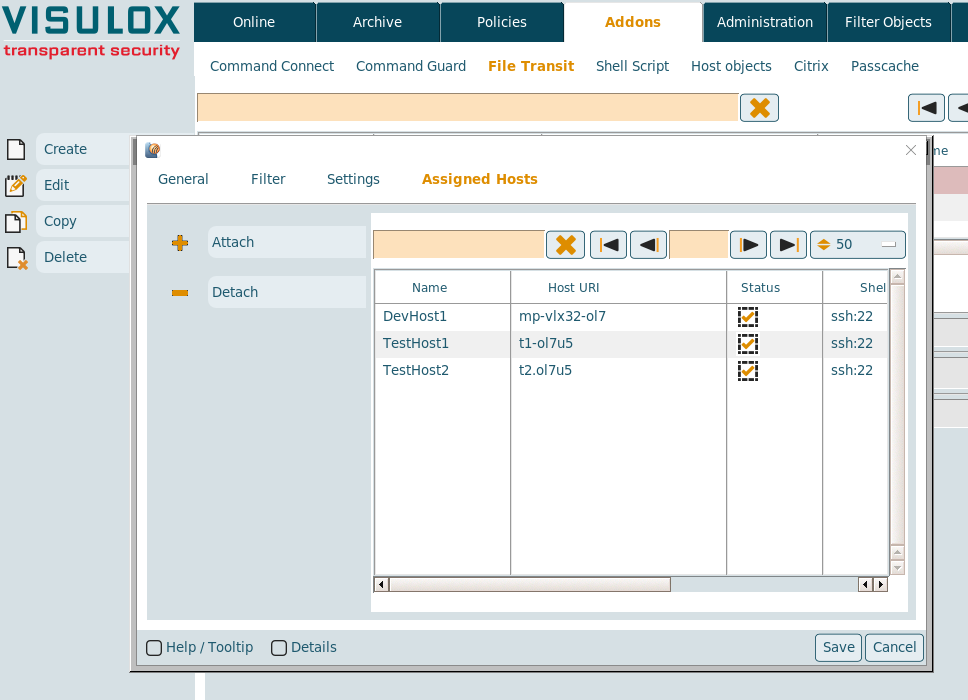Click the orange minus Detach icon
This screenshot has height=700, width=968.
(x=180, y=293)
